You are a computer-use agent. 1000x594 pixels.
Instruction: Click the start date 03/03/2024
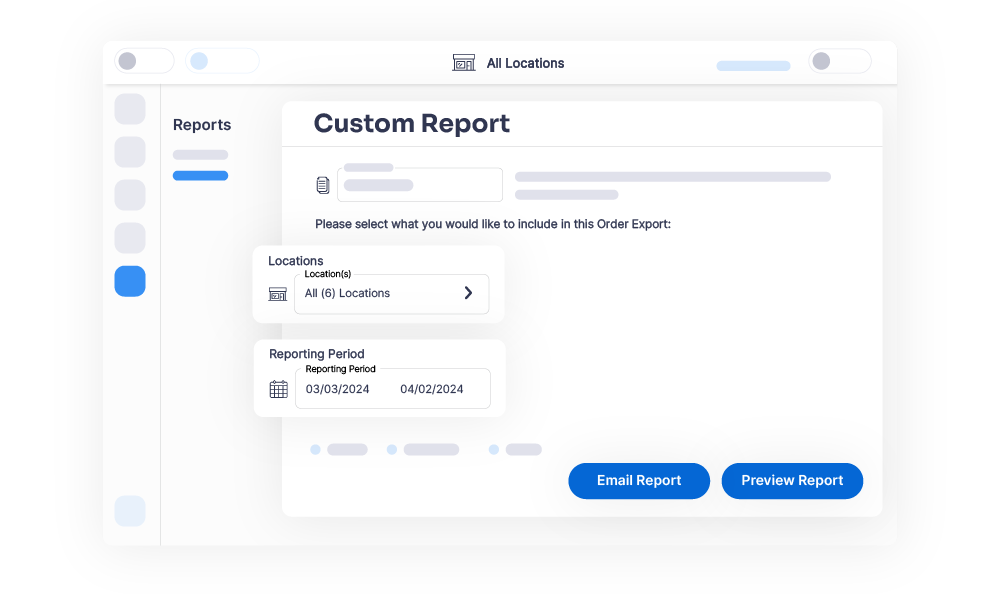[337, 389]
